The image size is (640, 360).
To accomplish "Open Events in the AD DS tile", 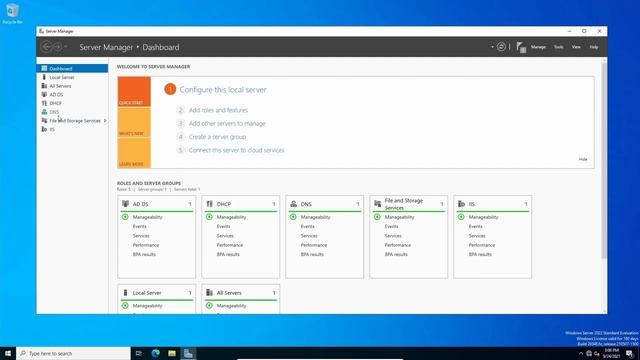I will tap(140, 226).
